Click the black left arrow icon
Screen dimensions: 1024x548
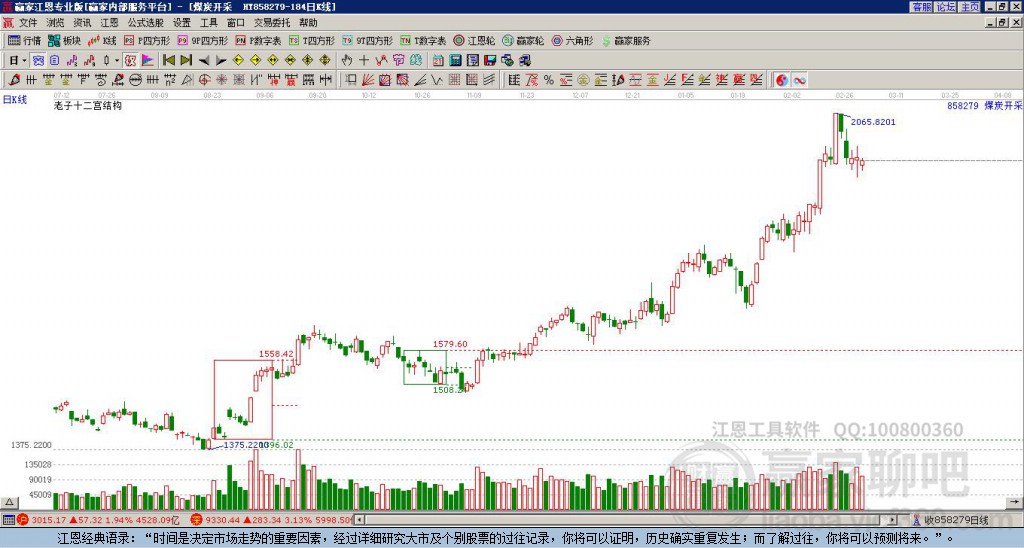coord(204,61)
